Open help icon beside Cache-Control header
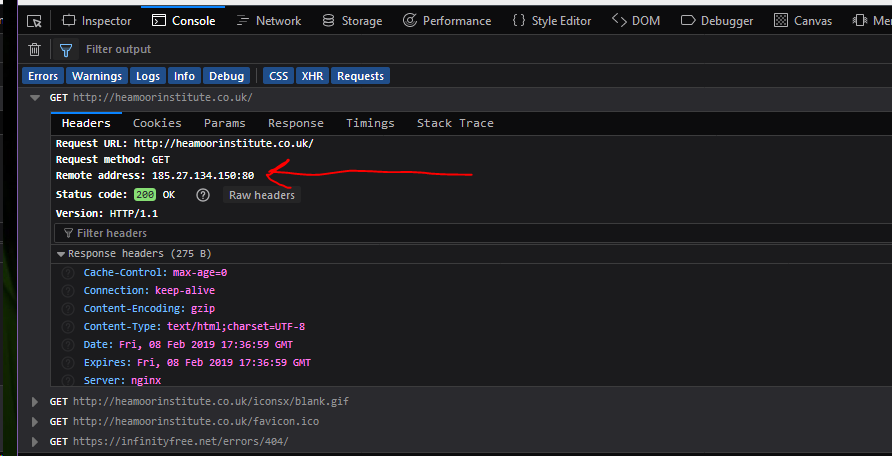Viewport: 892px width, 456px height. click(x=68, y=273)
